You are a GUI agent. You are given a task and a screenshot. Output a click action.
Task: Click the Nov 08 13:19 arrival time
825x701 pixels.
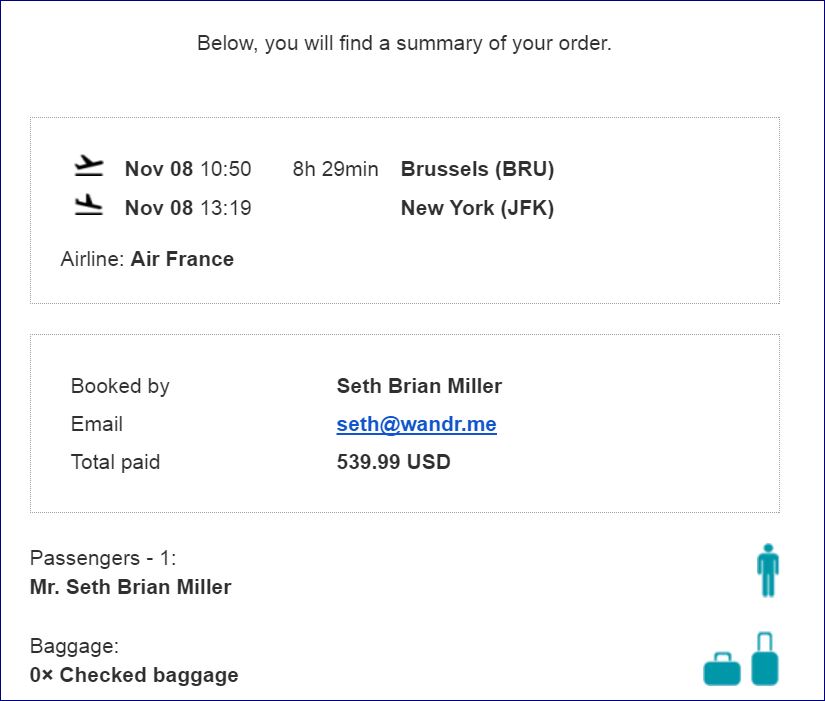tap(188, 208)
